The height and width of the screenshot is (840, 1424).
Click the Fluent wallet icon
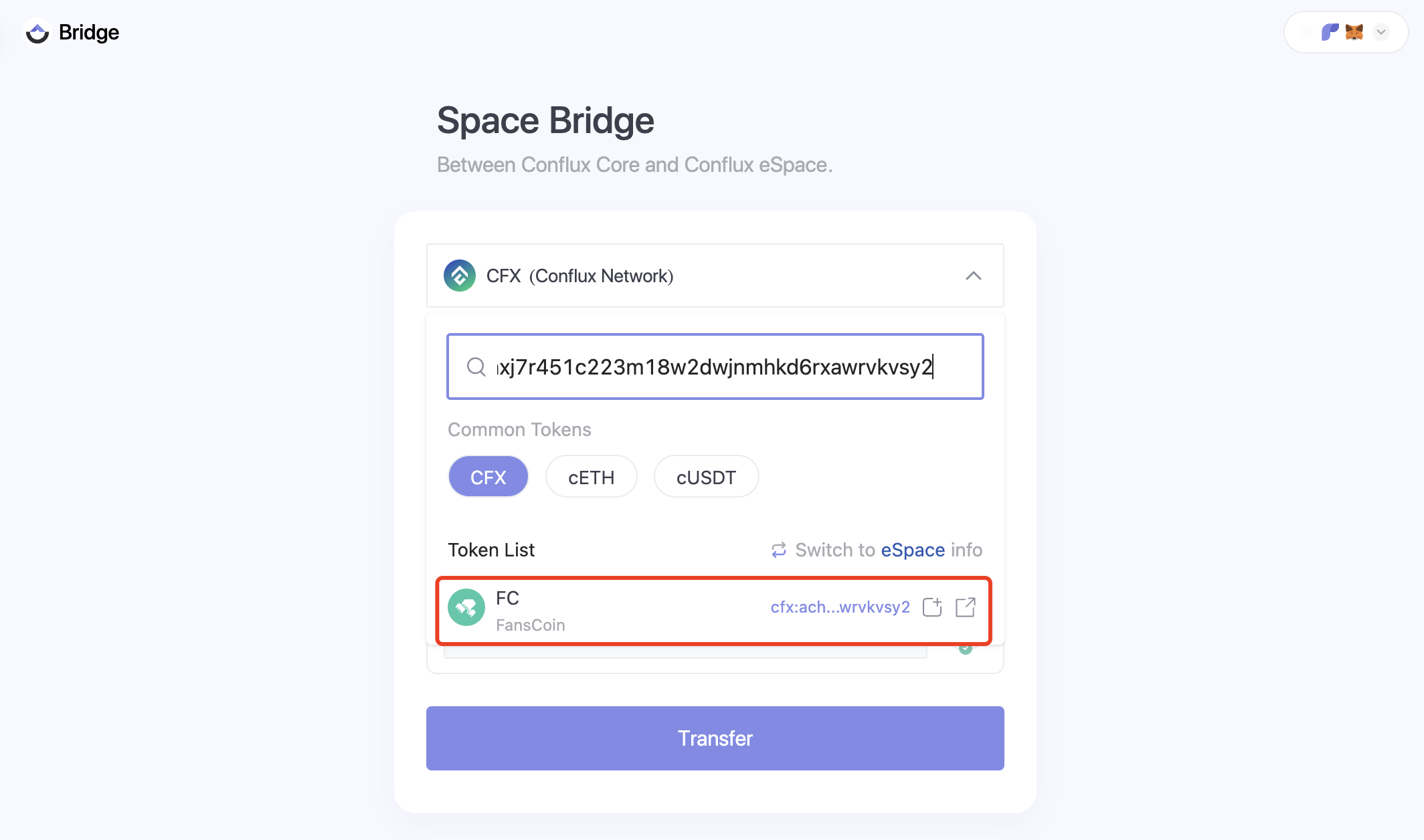(1330, 31)
